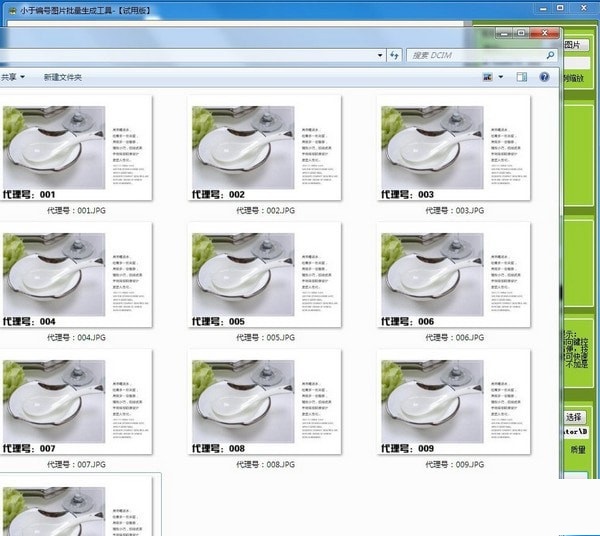Click file name label 代理号：005.JPG
The height and width of the screenshot is (536, 600).
265,337
